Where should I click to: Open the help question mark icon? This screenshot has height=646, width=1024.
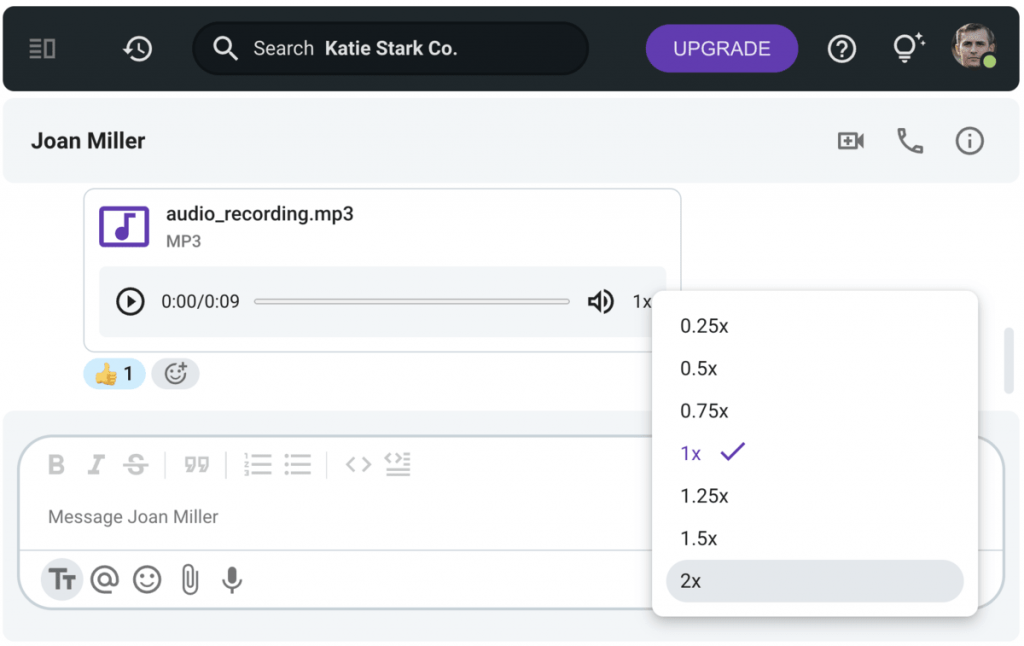[842, 48]
